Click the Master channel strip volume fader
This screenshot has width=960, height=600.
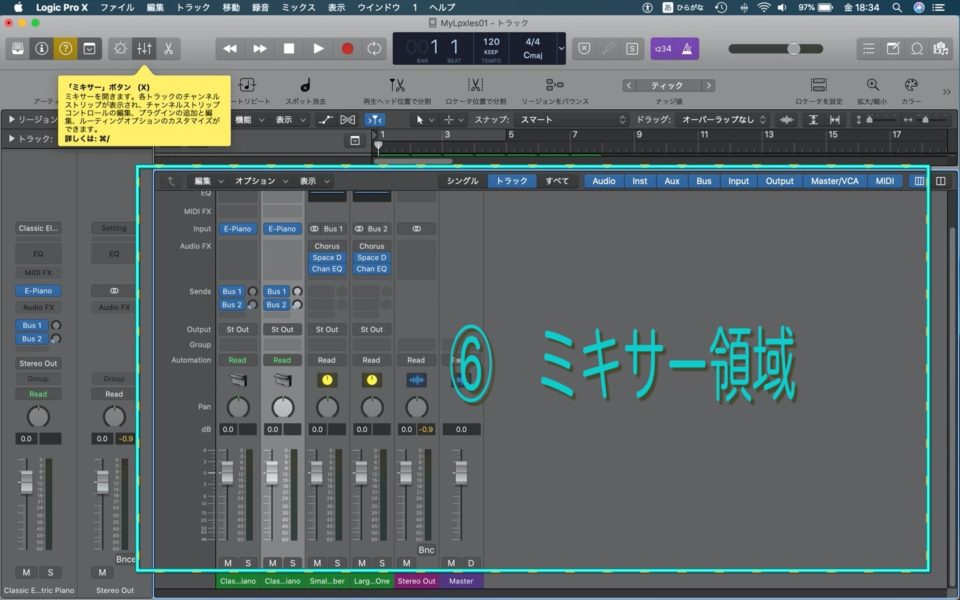[x=460, y=473]
